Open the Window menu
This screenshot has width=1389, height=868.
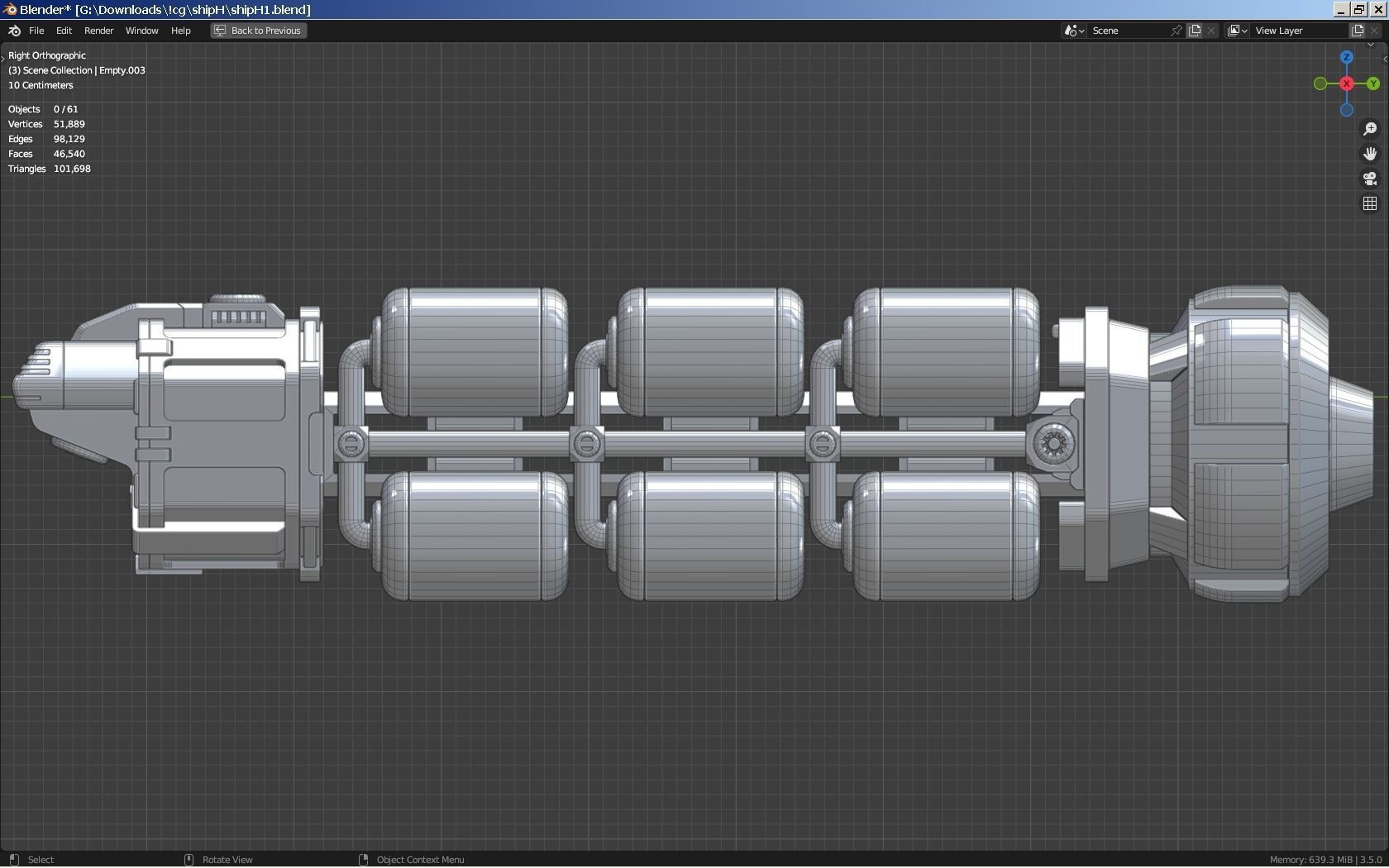click(x=141, y=31)
